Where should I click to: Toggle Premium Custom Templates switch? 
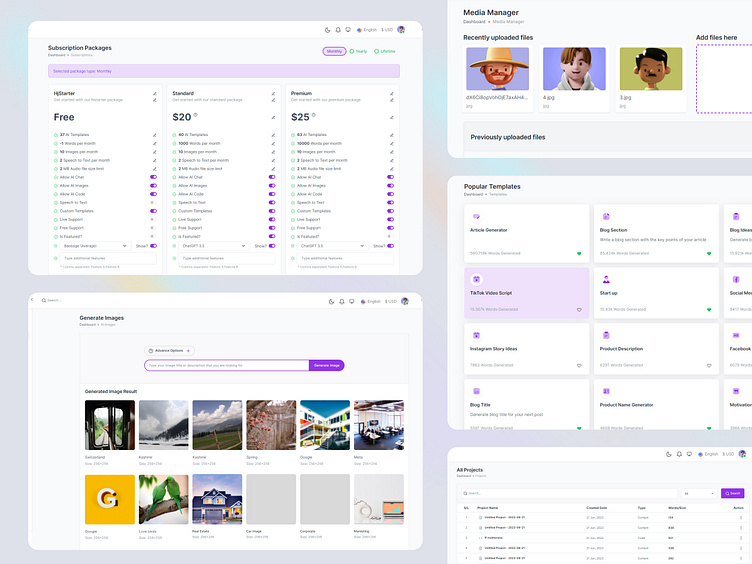coord(390,211)
